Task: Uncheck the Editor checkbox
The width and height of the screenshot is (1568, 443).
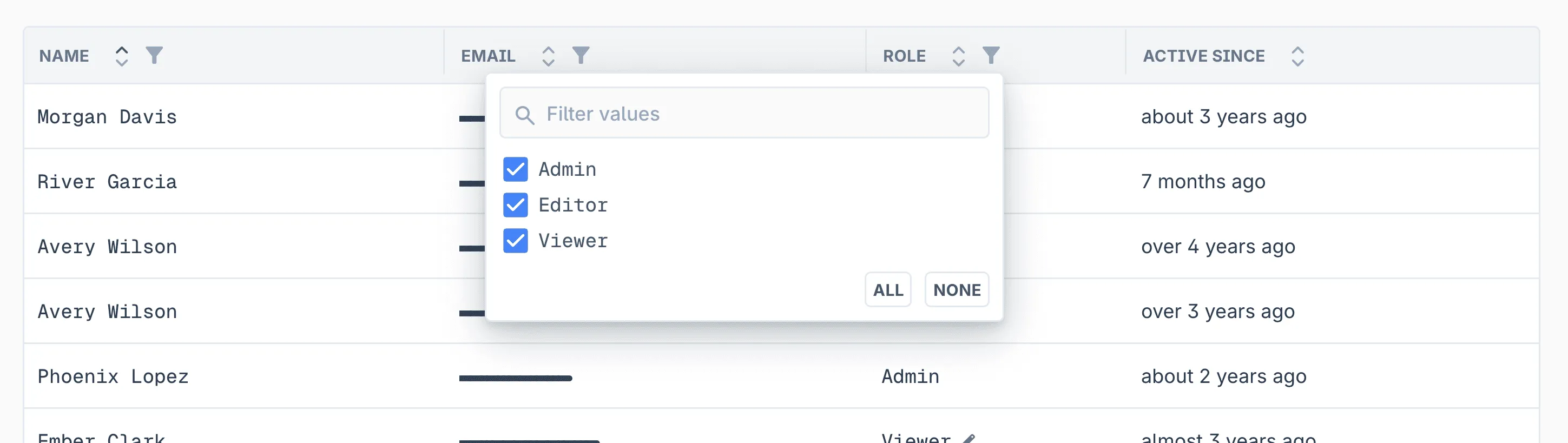Action: coord(515,205)
